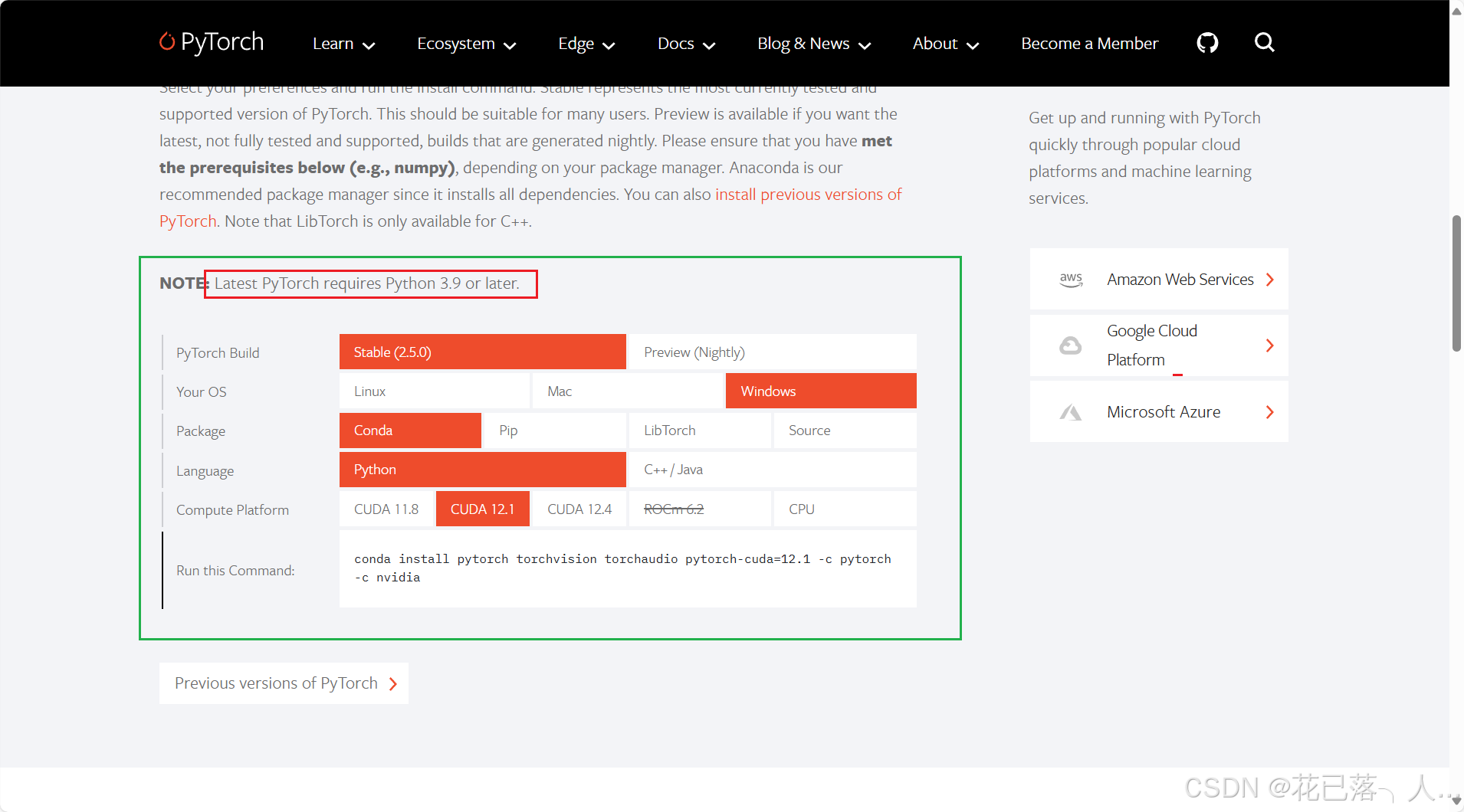This screenshot has width=1464, height=812.
Task: Click the Language row label
Action: (x=205, y=471)
